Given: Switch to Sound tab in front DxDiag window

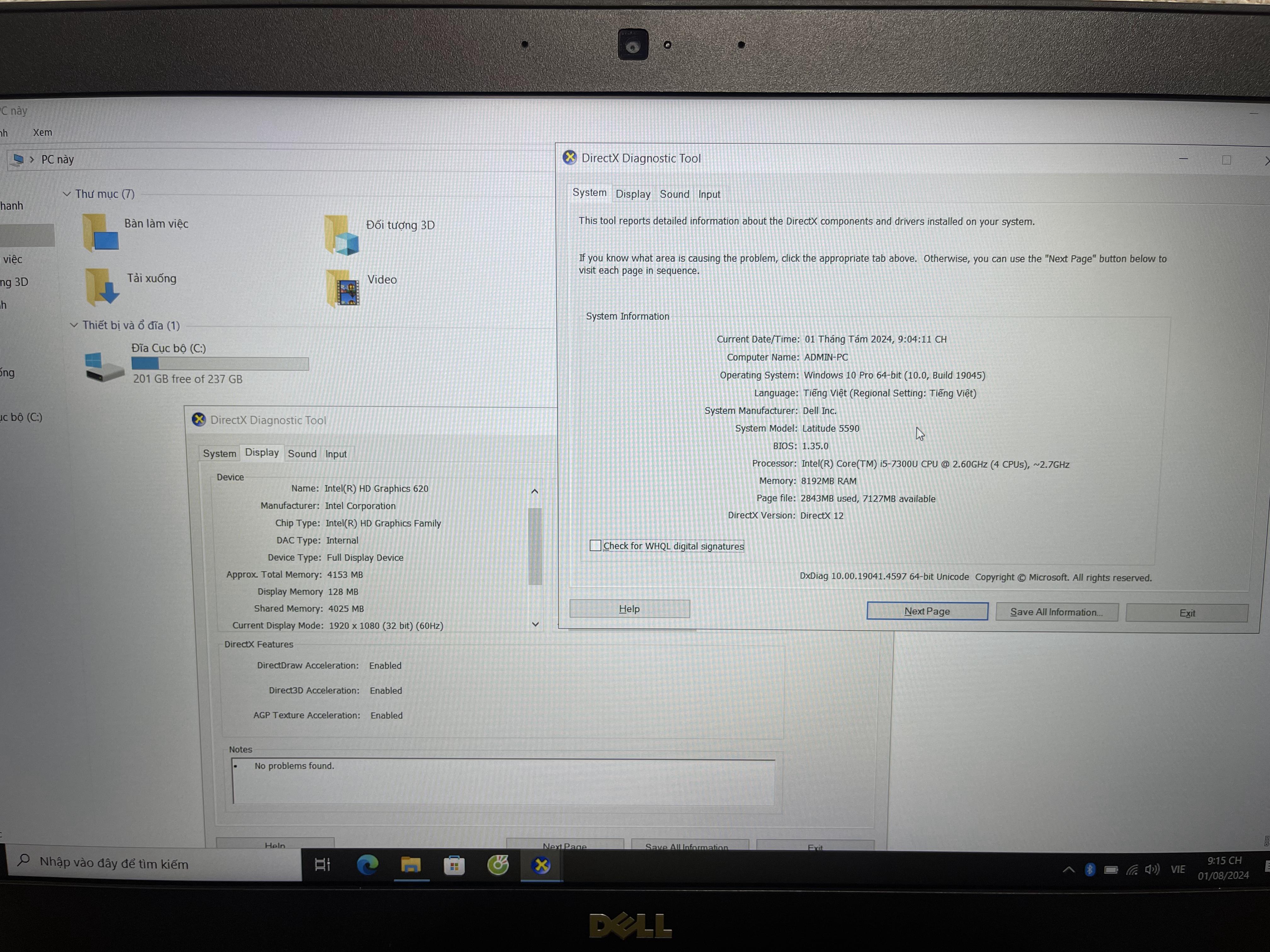Looking at the screenshot, I should (x=674, y=194).
